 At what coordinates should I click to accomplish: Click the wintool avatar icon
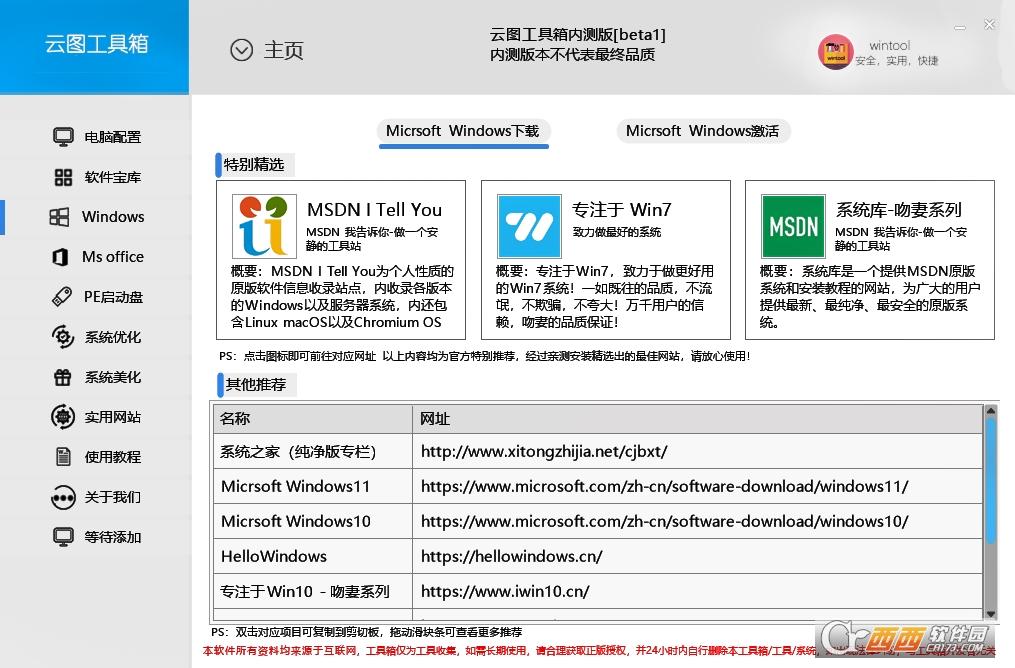pyautogui.click(x=836, y=52)
